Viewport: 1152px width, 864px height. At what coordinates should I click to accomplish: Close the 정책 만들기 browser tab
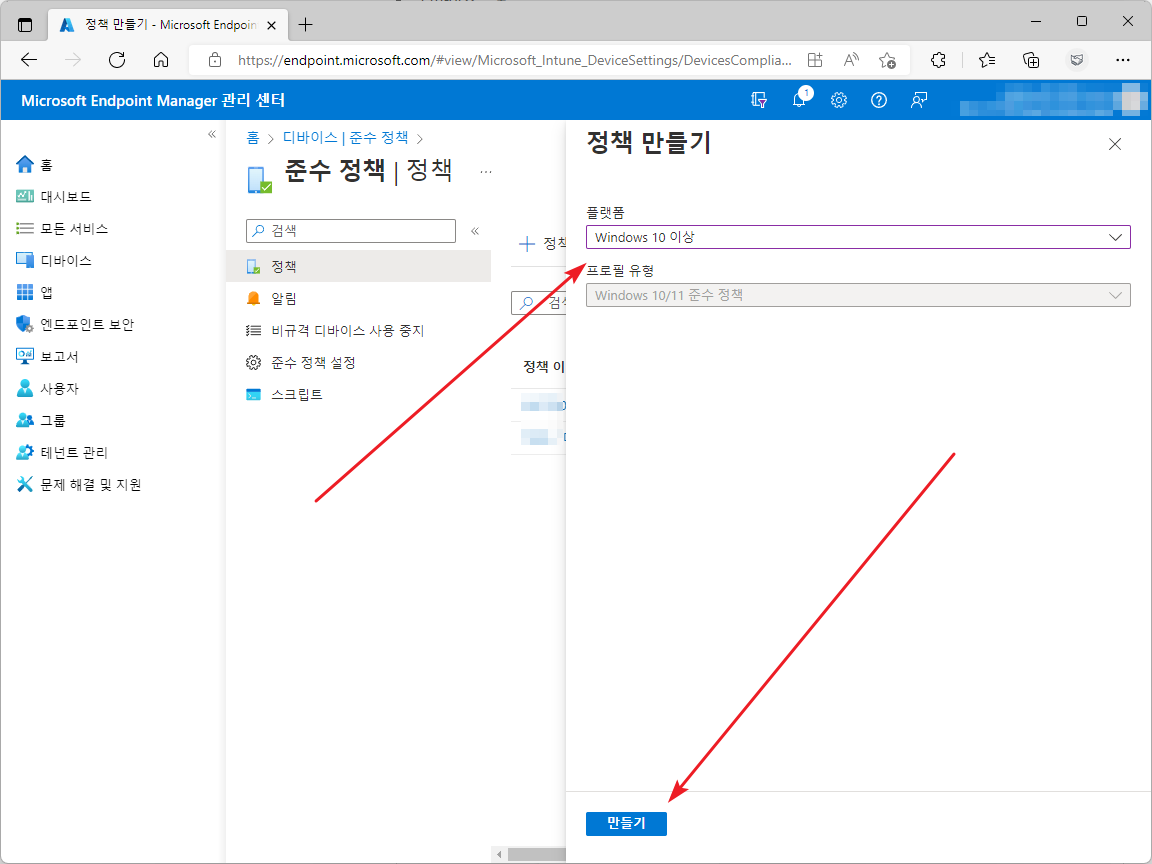pos(271,25)
